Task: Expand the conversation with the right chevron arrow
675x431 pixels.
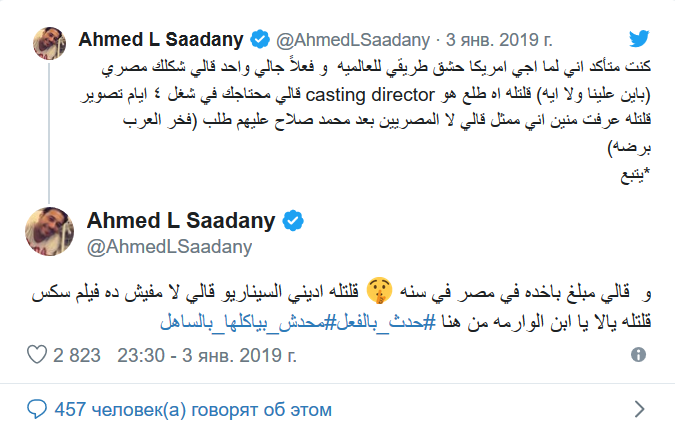Action: (641, 409)
